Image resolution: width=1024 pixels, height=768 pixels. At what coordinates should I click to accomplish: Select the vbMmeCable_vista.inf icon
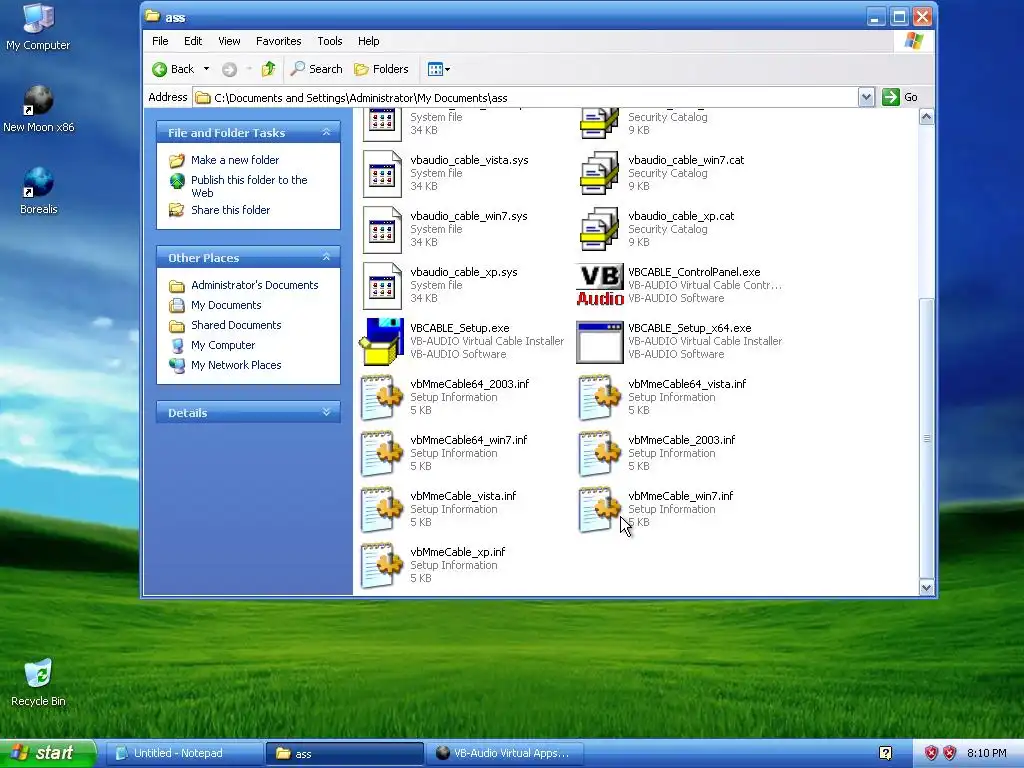pyautogui.click(x=382, y=510)
